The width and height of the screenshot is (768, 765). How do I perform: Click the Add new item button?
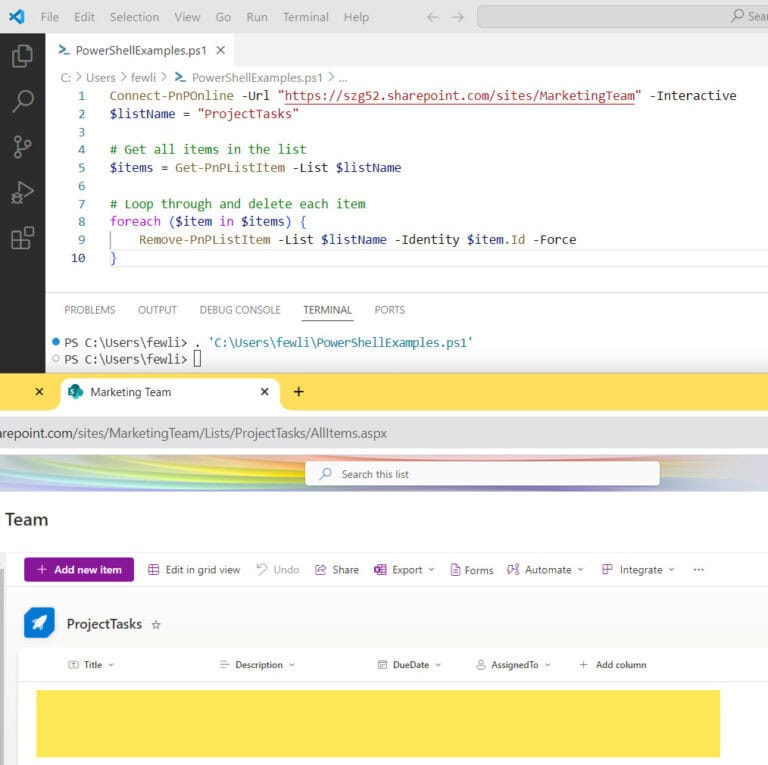coord(79,570)
